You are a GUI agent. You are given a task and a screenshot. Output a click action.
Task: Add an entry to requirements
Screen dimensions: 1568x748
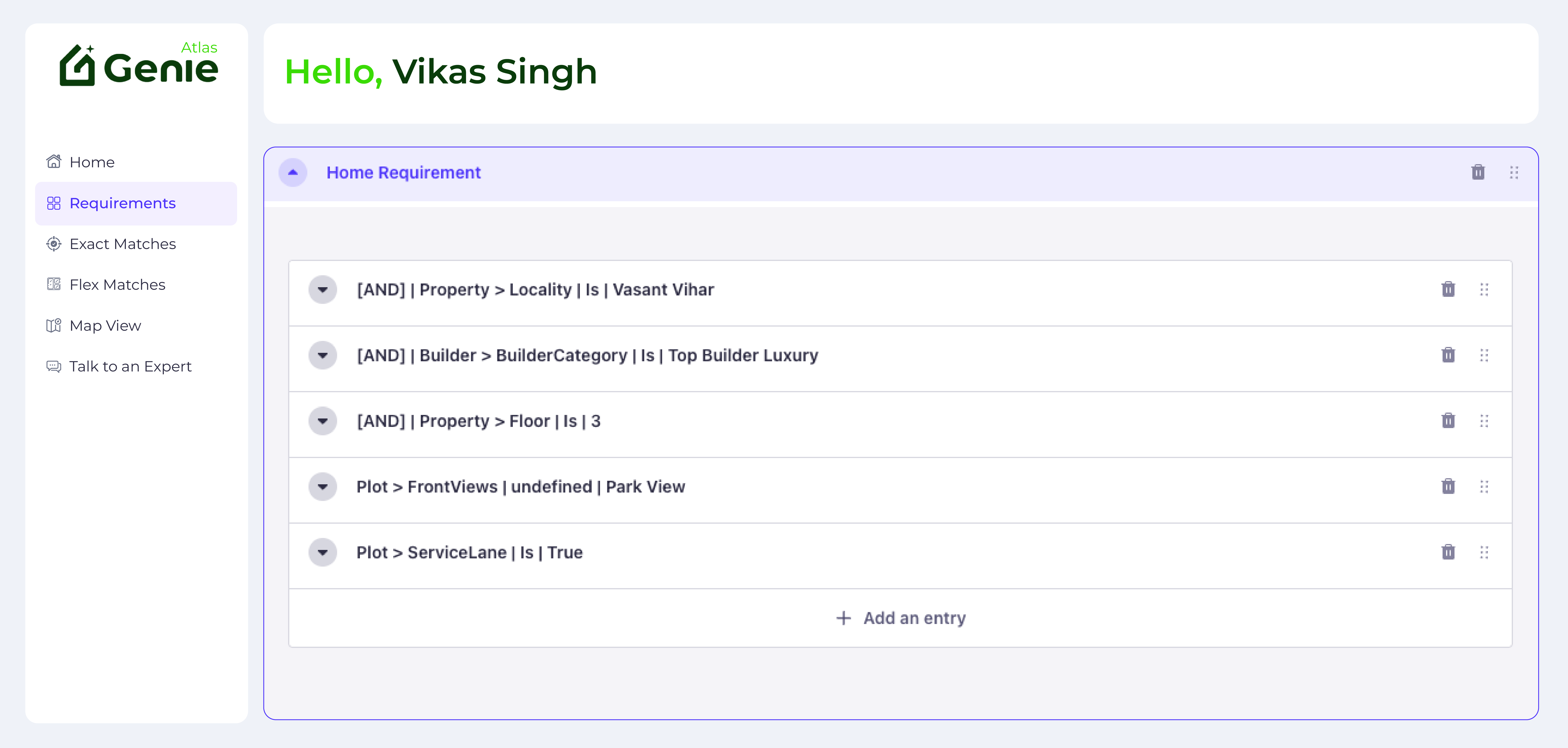coord(901,618)
